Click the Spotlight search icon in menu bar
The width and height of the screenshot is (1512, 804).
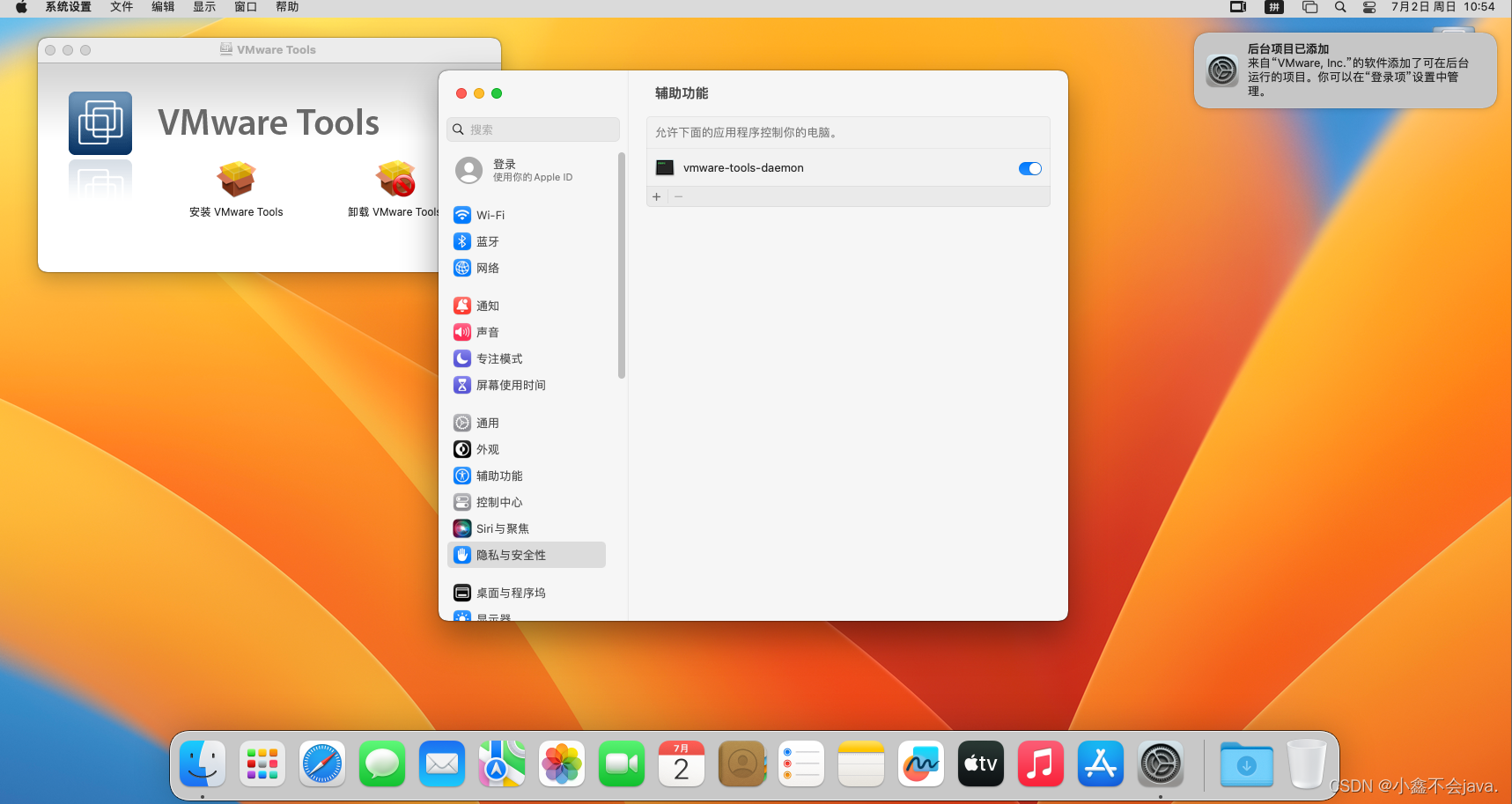click(1340, 7)
